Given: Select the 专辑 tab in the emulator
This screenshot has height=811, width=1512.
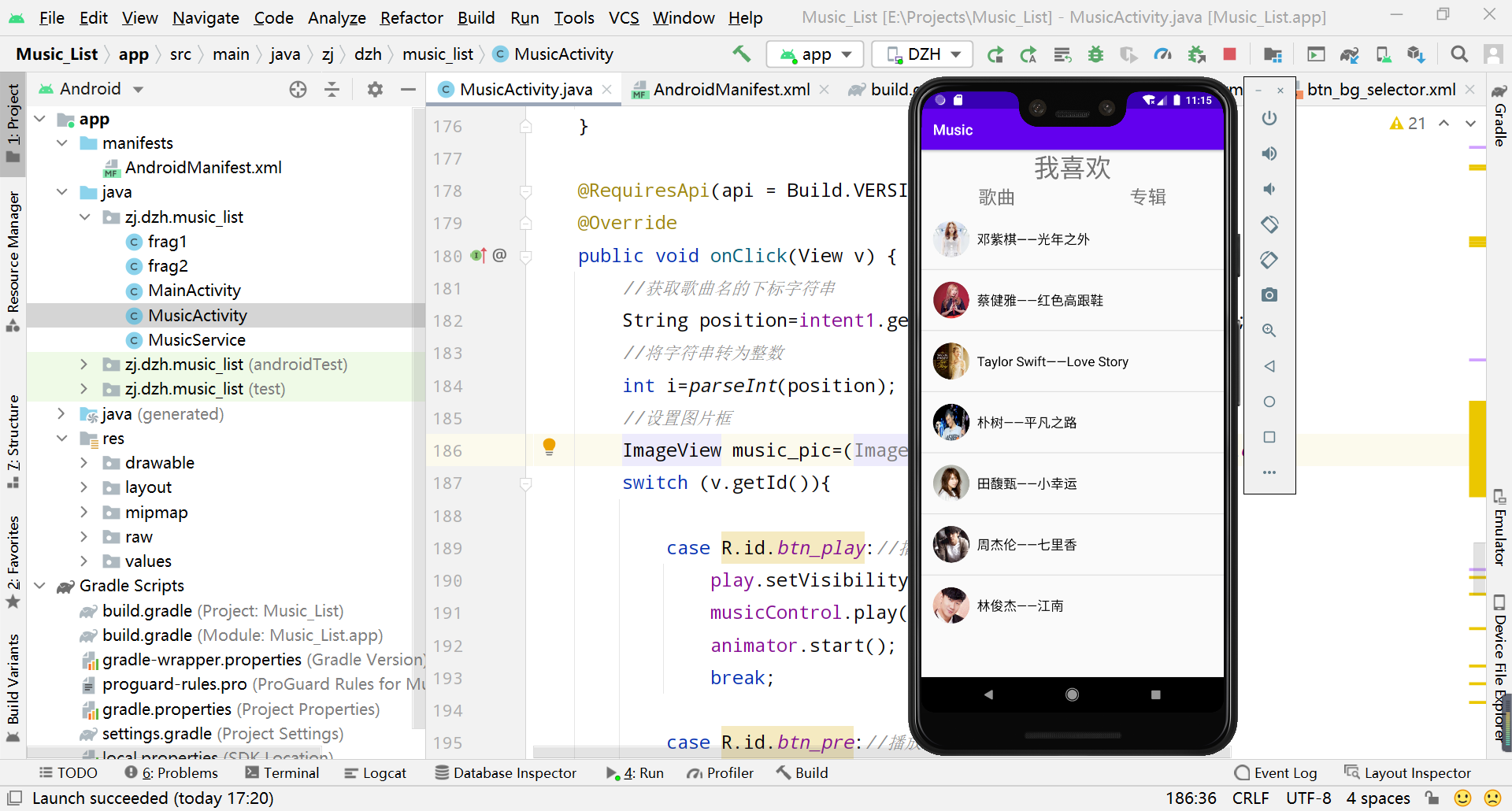Looking at the screenshot, I should [1147, 197].
